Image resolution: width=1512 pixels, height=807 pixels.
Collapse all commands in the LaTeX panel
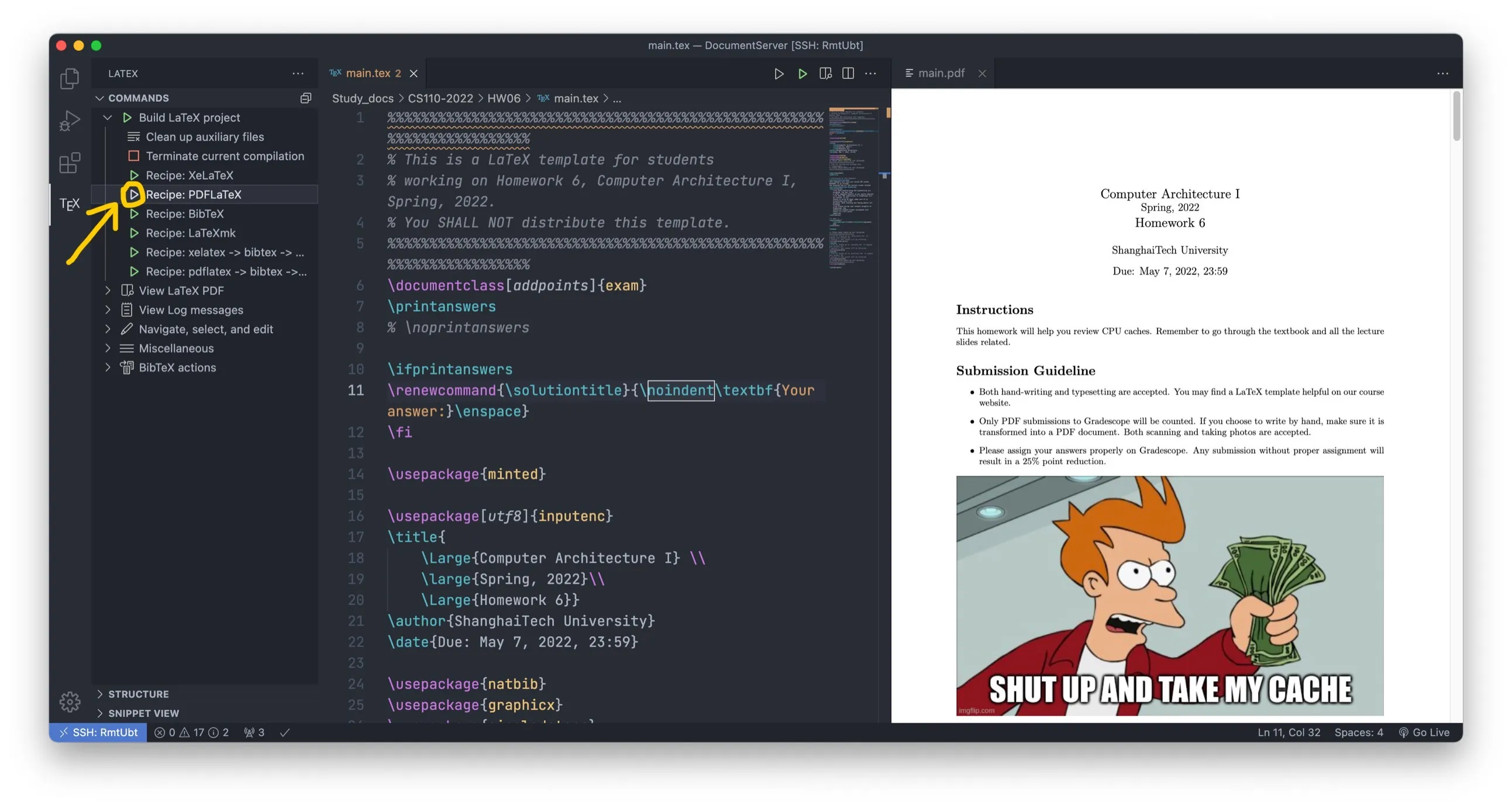pos(305,98)
